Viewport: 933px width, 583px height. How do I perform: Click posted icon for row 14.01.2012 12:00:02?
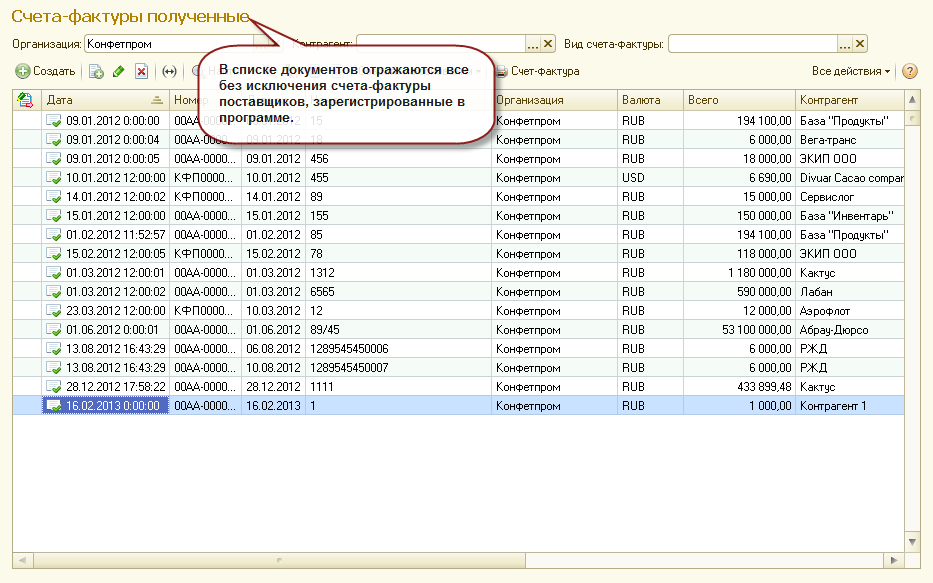(54, 197)
